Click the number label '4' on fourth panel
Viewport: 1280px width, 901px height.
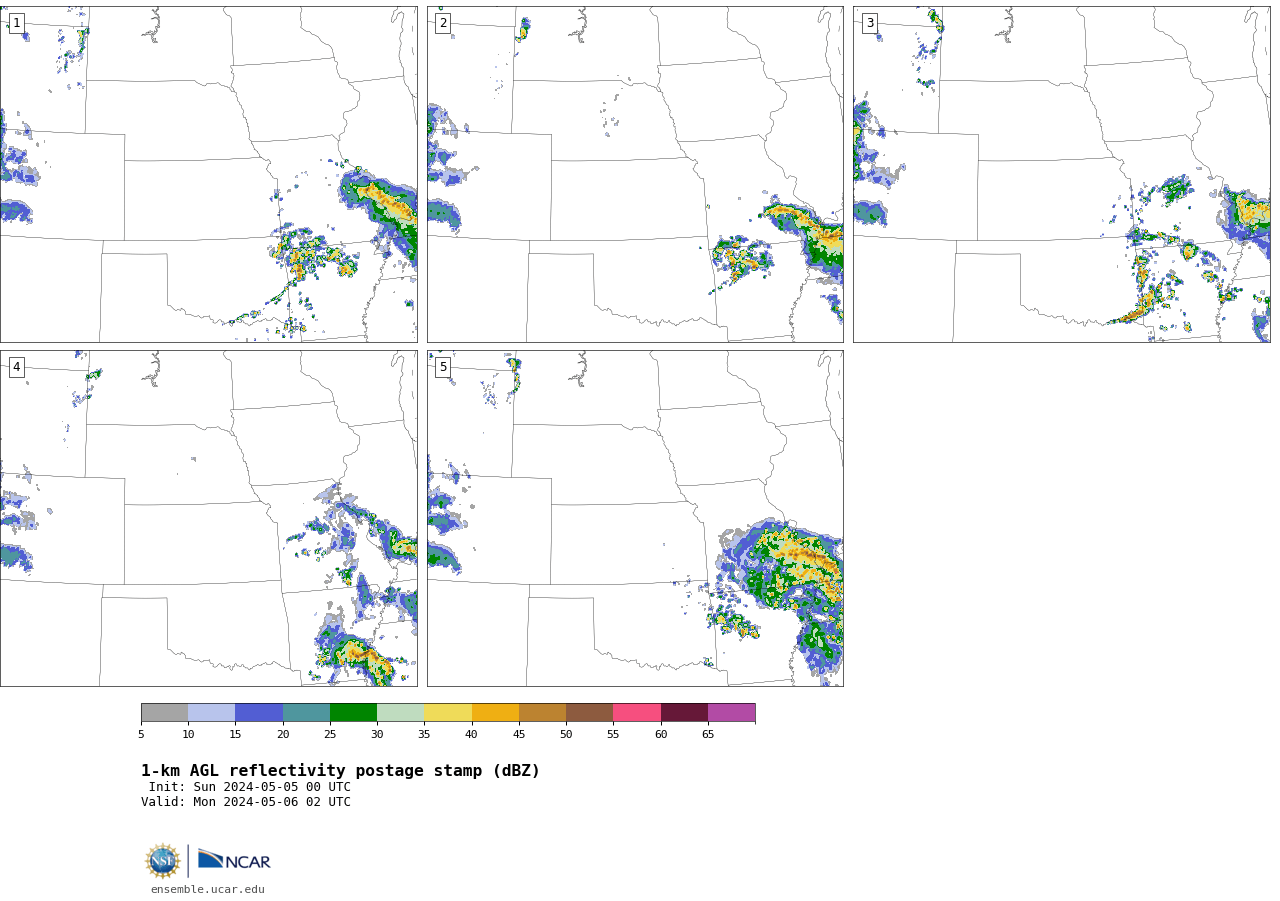click(16, 367)
